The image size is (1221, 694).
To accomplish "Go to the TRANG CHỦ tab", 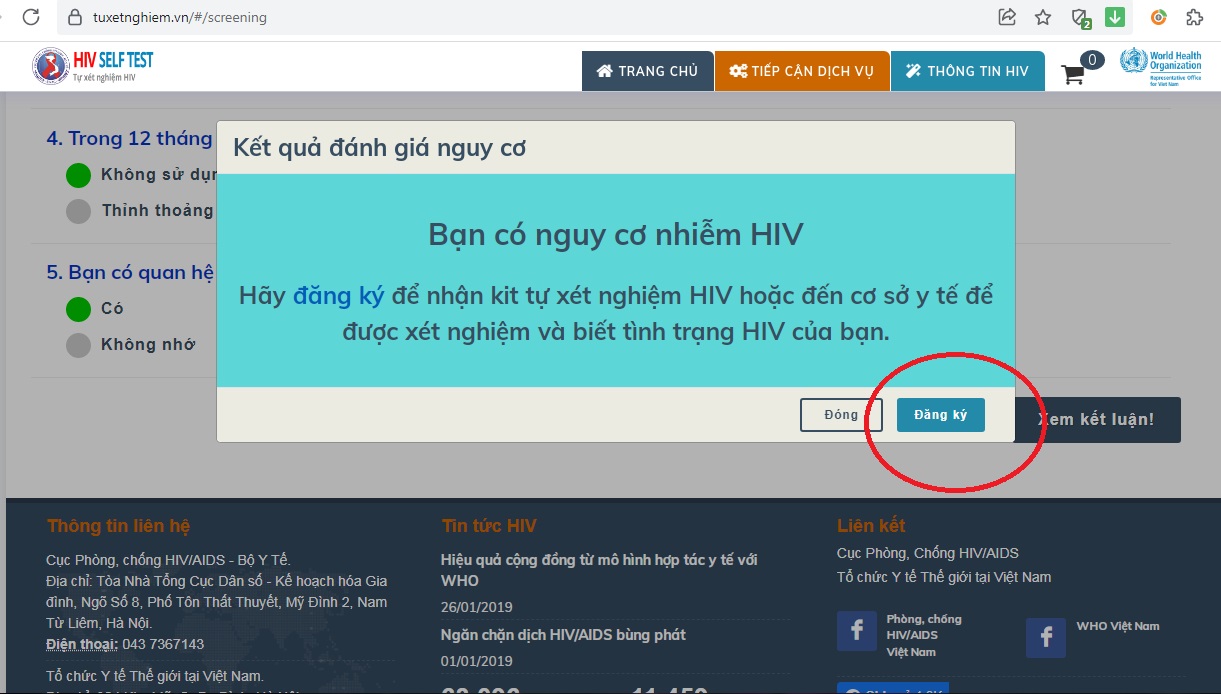I will point(647,71).
